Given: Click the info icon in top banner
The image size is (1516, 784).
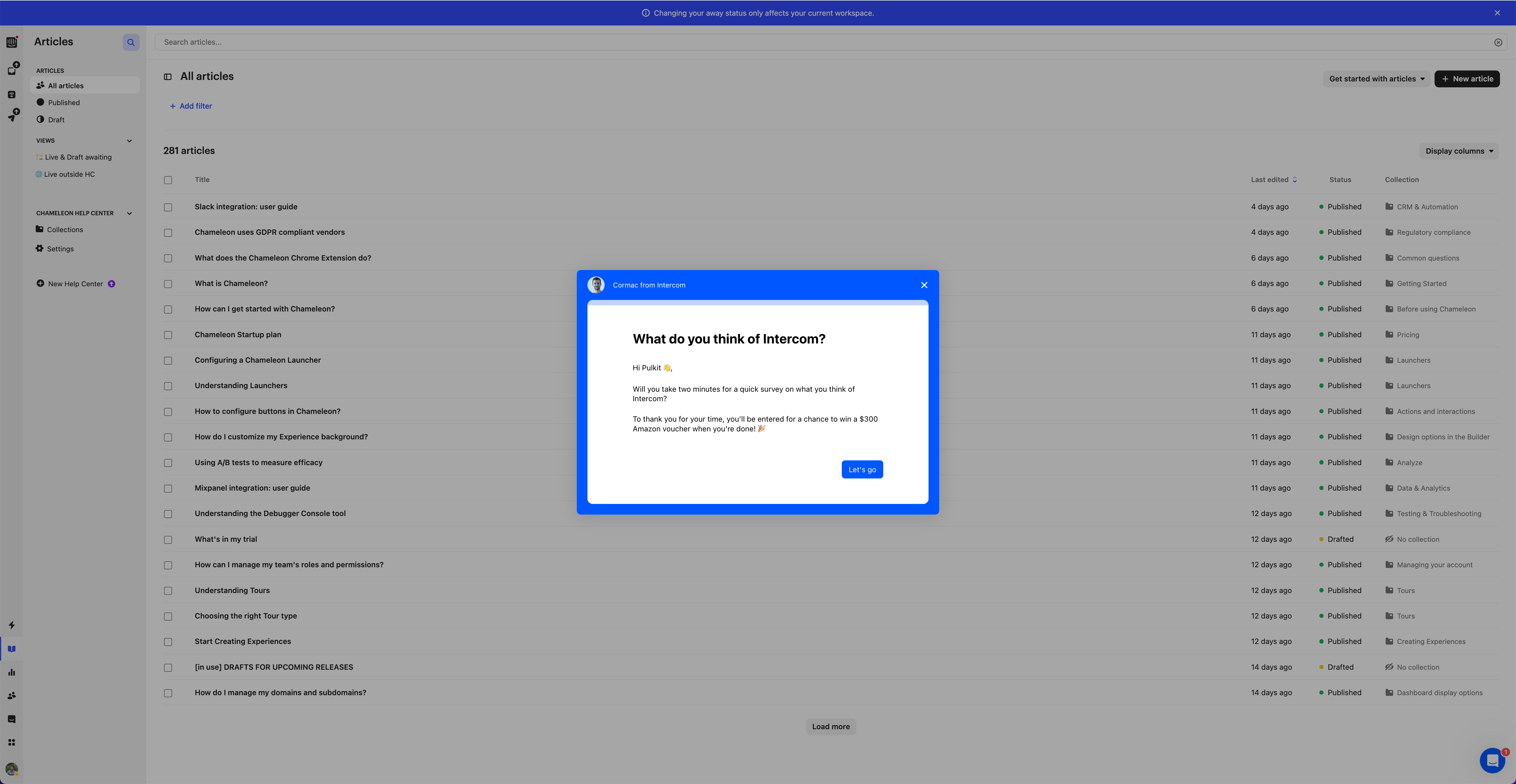Looking at the screenshot, I should pos(645,13).
